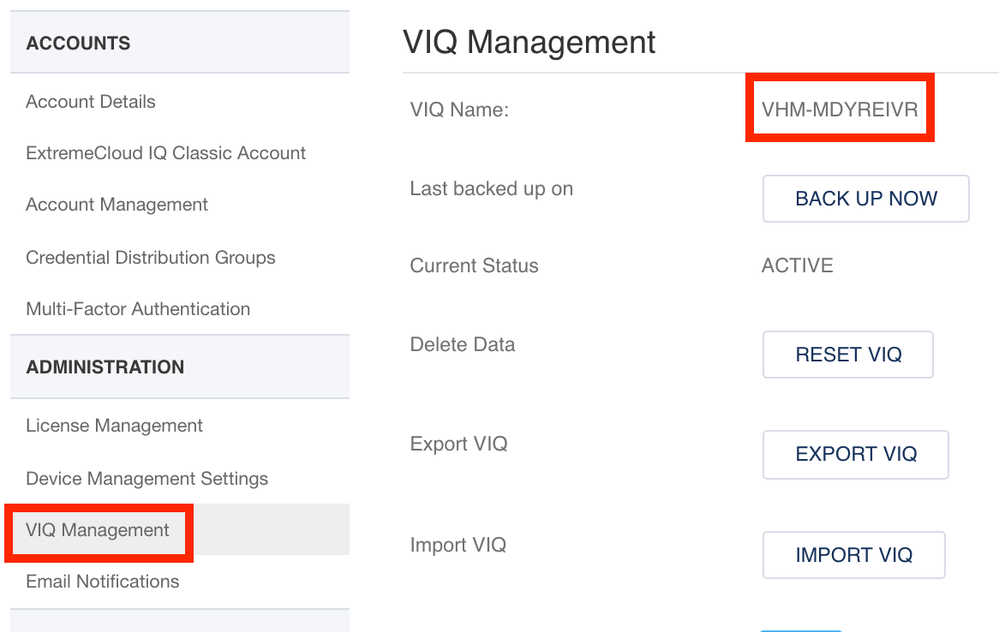Click the IMPORT VIQ button
Screen dimensions: 999x632
854,555
